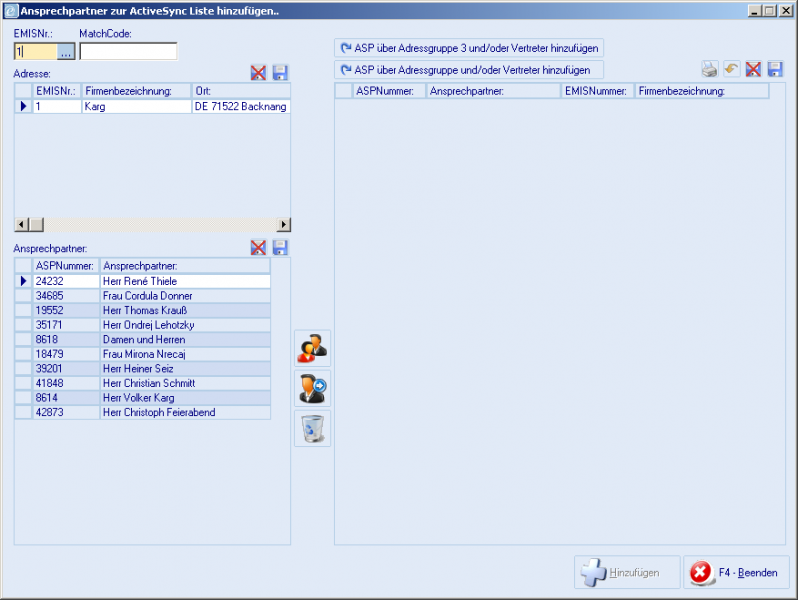Screen dimensions: 798x600
Task: Click the undo arrow icon above right grid
Action: point(731,69)
